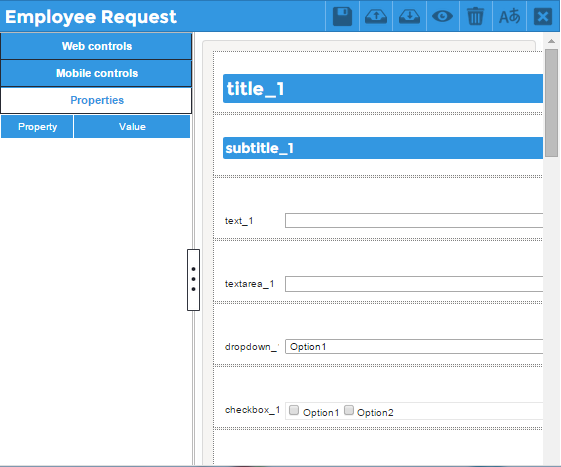Select the Properties panel tab
The width and height of the screenshot is (561, 467).
point(96,100)
